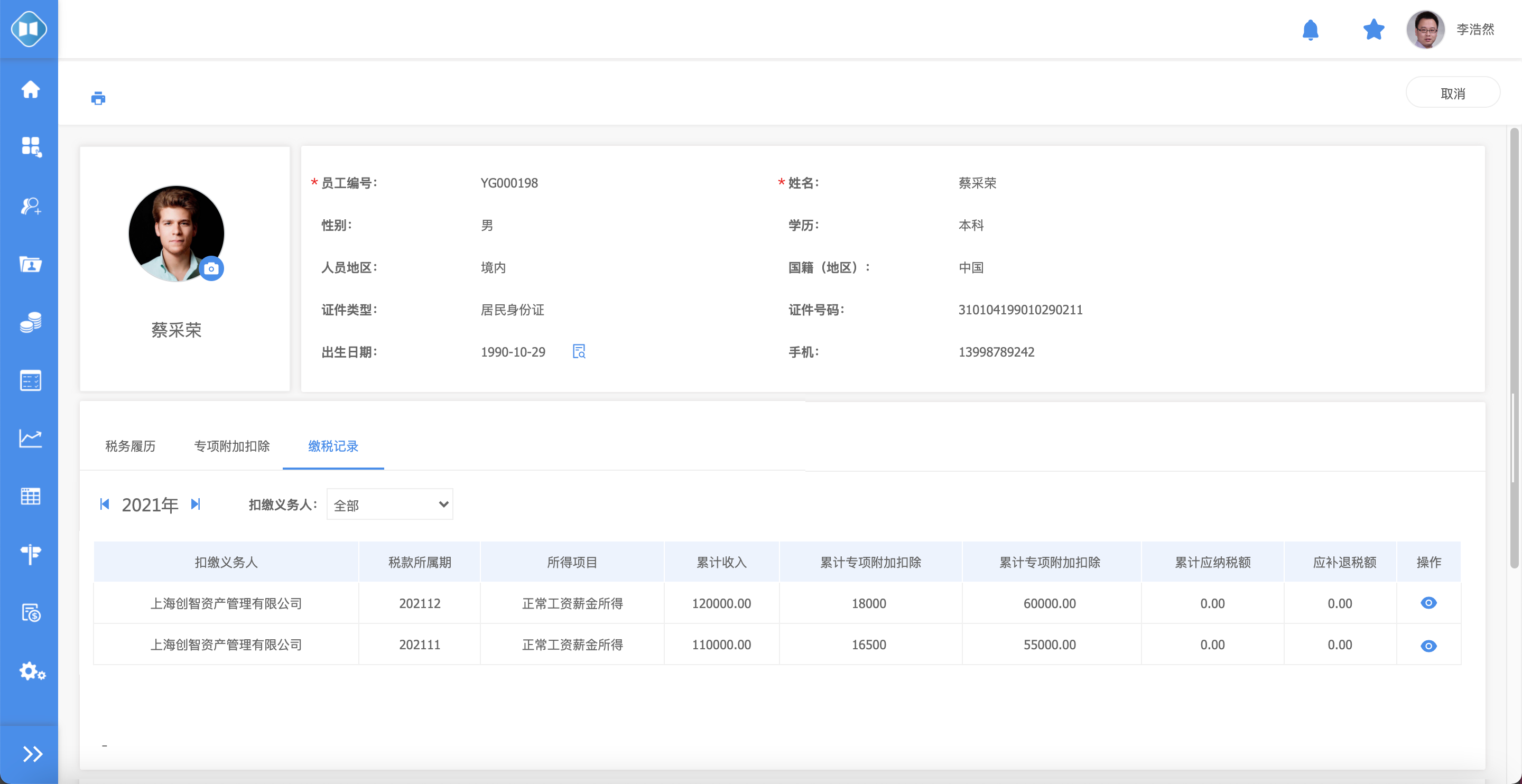This screenshot has width=1522, height=784.
Task: View details of the 202111 tax record
Action: (1428, 646)
